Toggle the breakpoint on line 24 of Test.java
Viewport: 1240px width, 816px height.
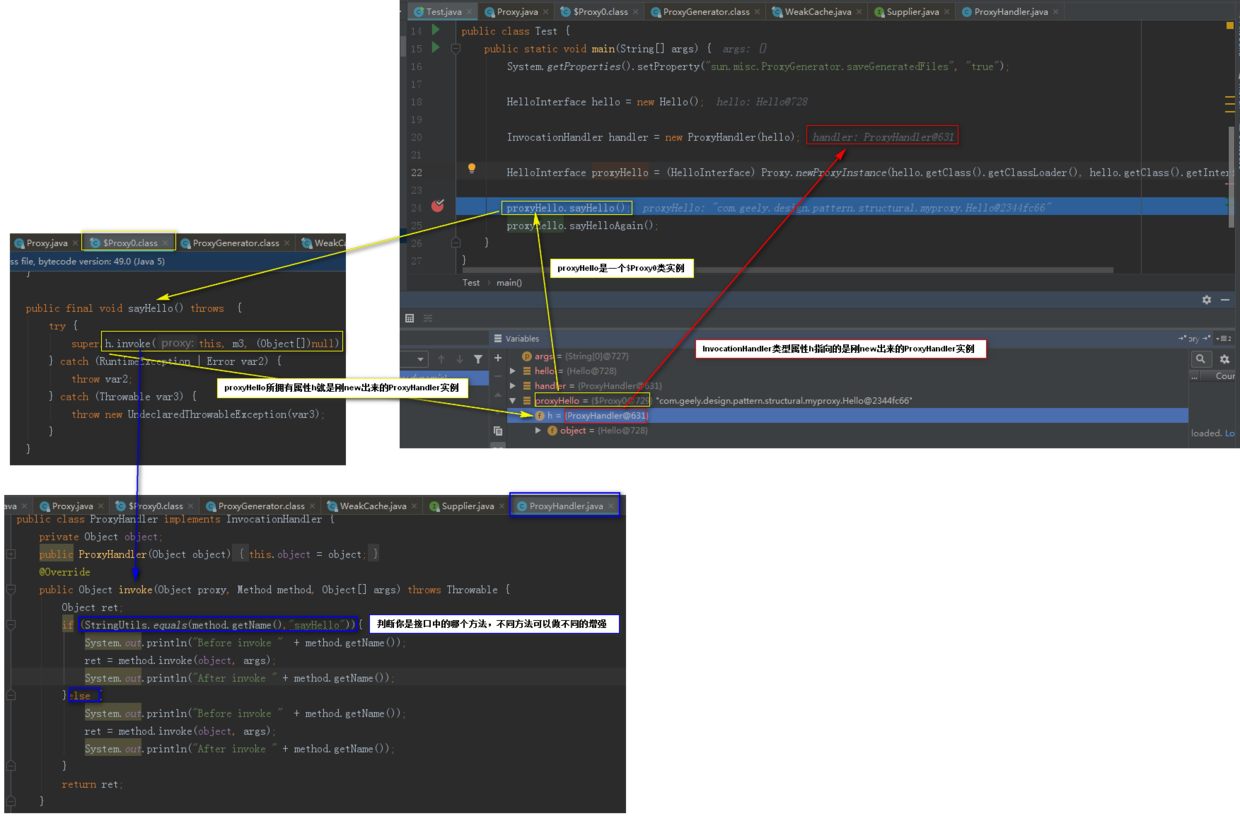438,205
